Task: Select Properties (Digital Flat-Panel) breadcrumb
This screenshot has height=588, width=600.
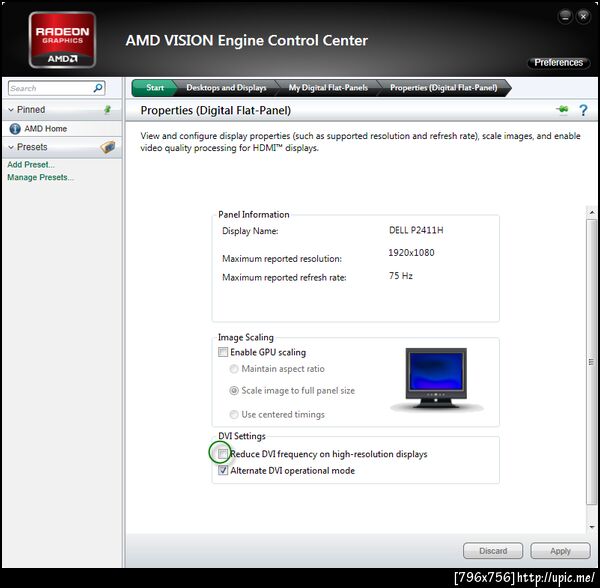Action: pos(443,88)
